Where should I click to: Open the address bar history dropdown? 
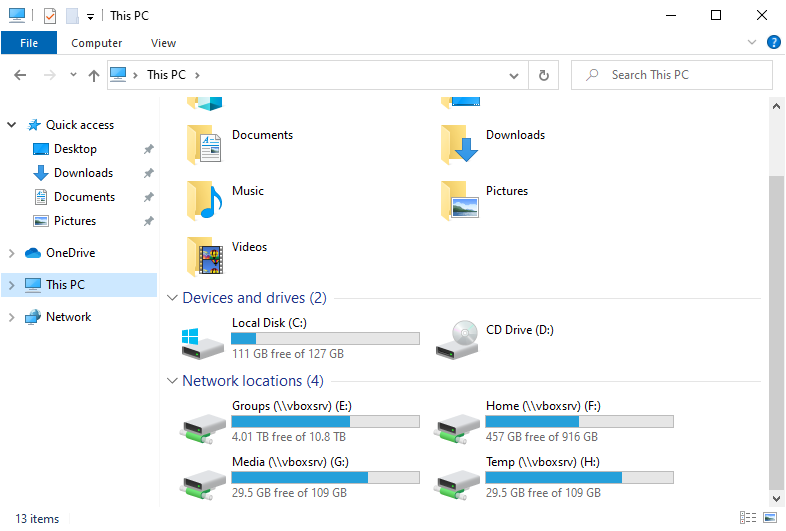(514, 75)
